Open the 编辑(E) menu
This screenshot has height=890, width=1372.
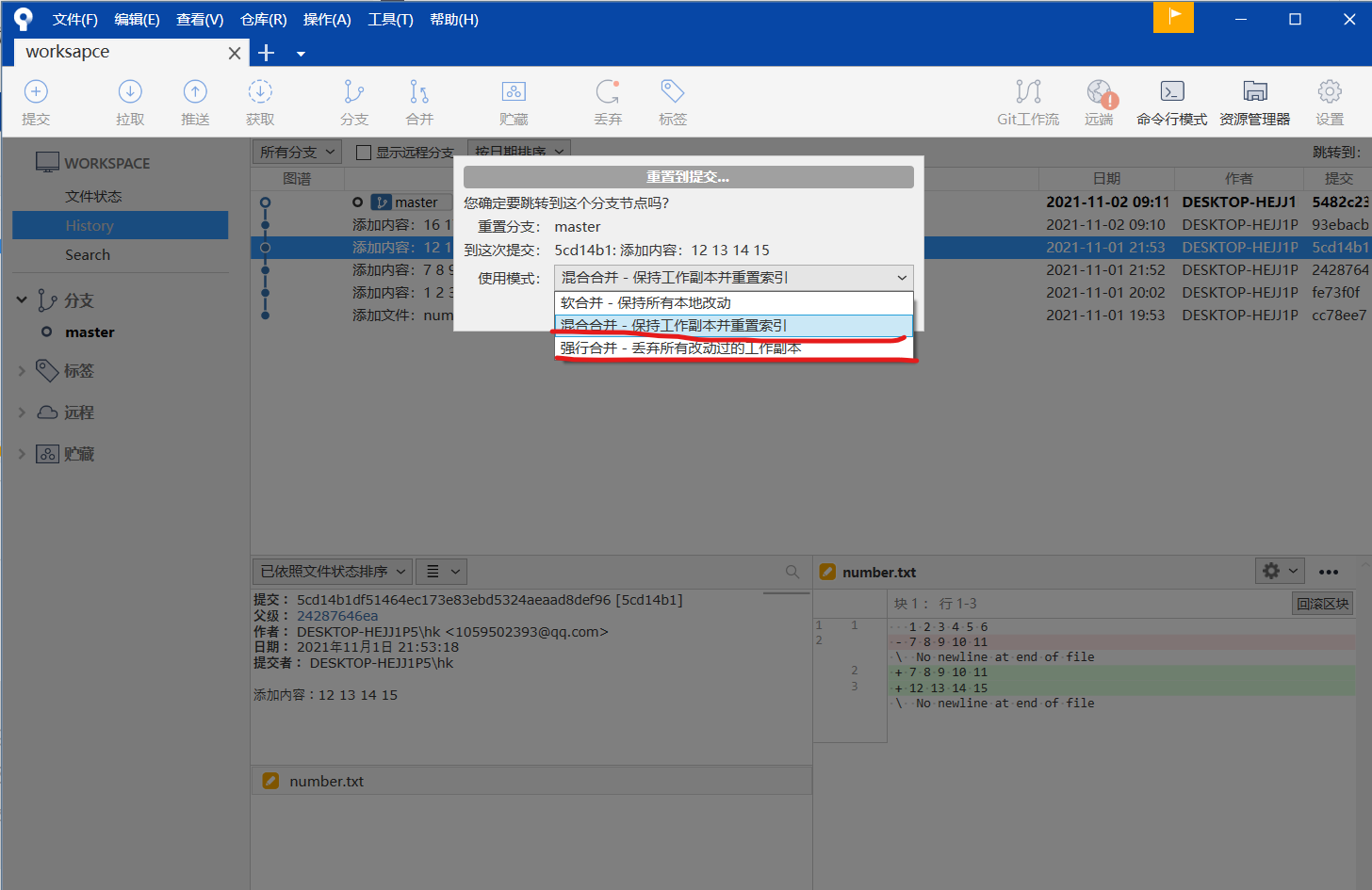pos(137,20)
